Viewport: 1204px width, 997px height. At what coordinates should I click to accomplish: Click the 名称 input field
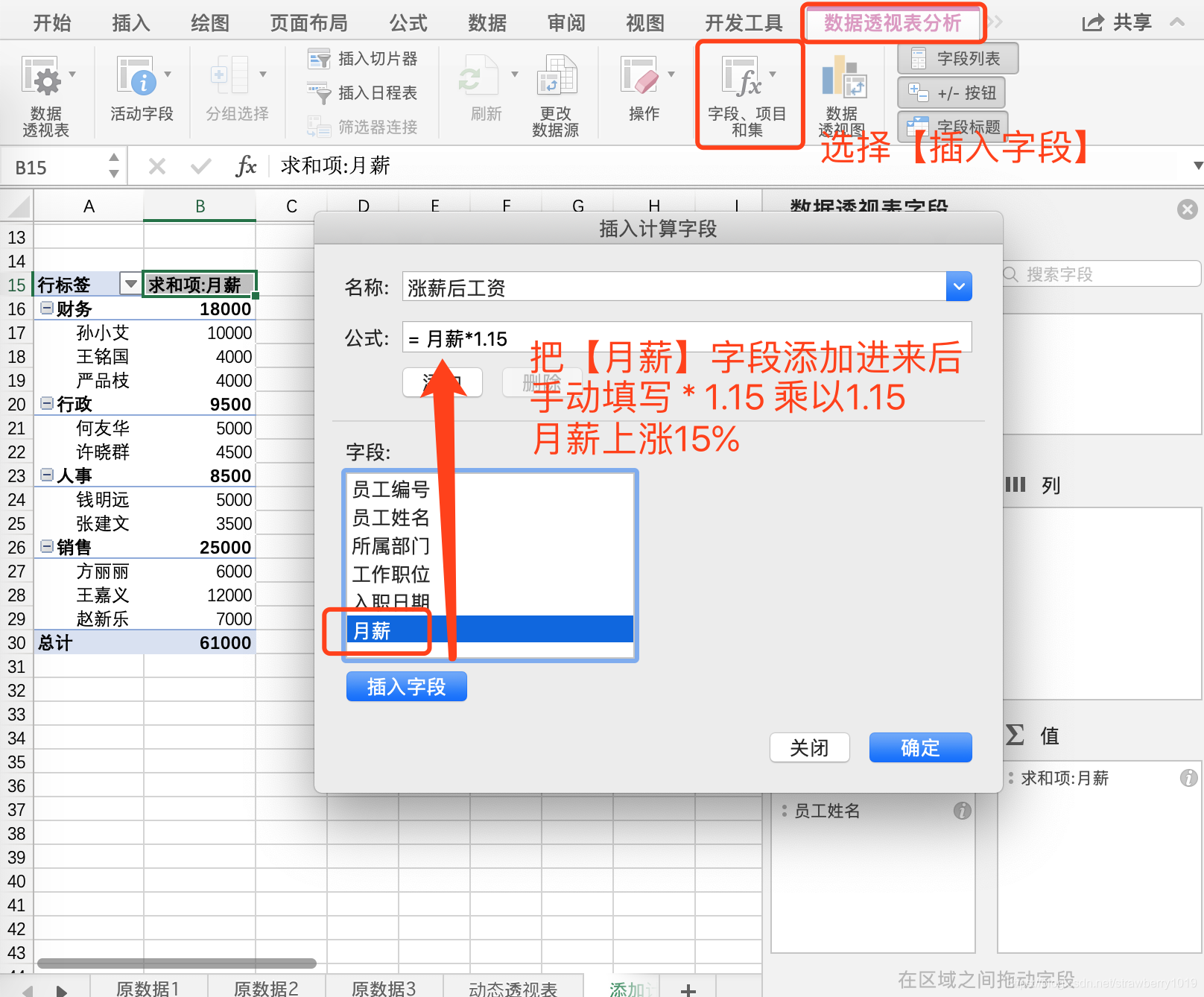click(674, 287)
